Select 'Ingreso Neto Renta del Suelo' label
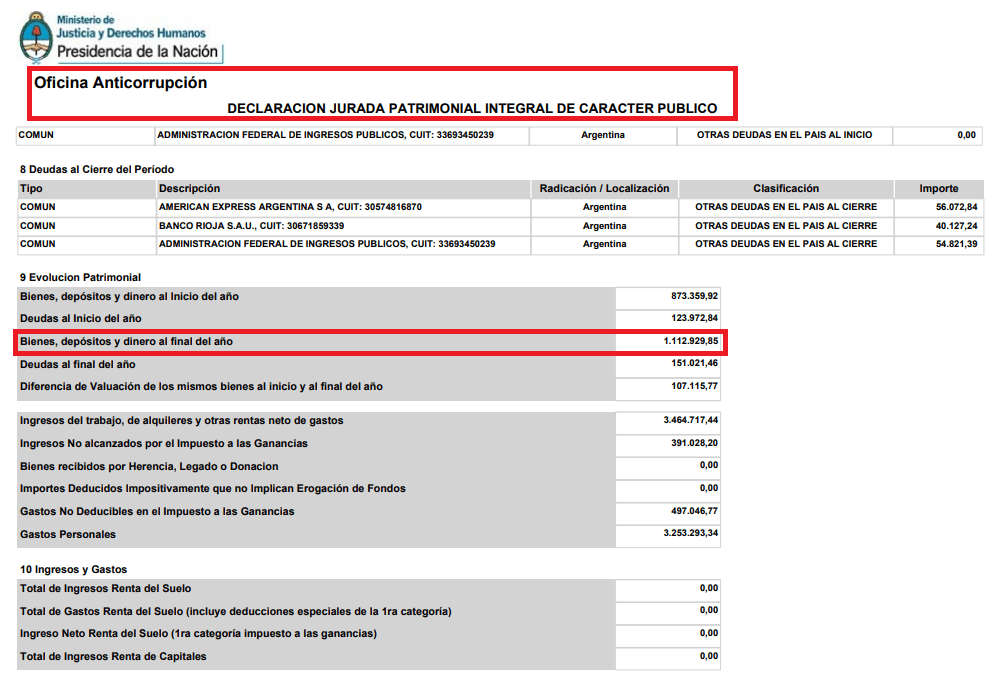This screenshot has height=684, width=1005. tap(198, 633)
